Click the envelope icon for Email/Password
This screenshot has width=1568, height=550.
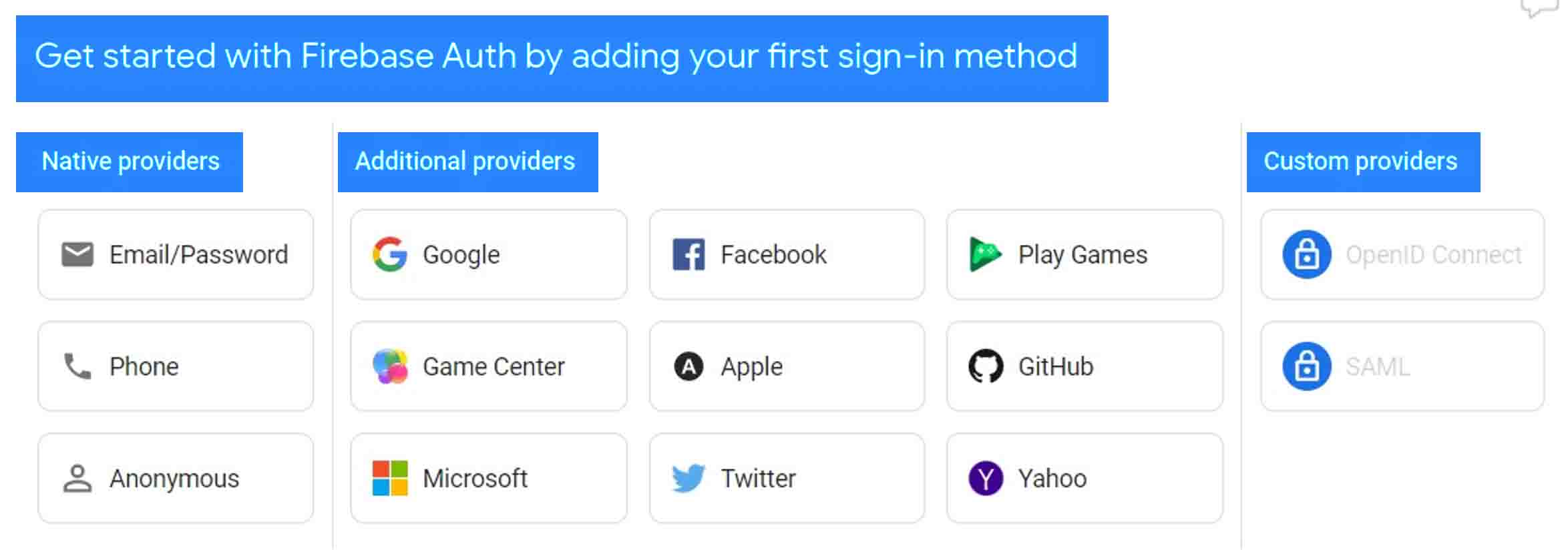tap(77, 254)
